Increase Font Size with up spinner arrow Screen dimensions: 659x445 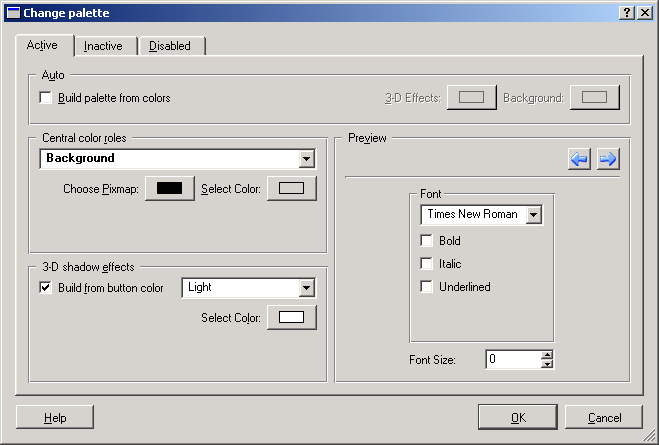coord(546,354)
